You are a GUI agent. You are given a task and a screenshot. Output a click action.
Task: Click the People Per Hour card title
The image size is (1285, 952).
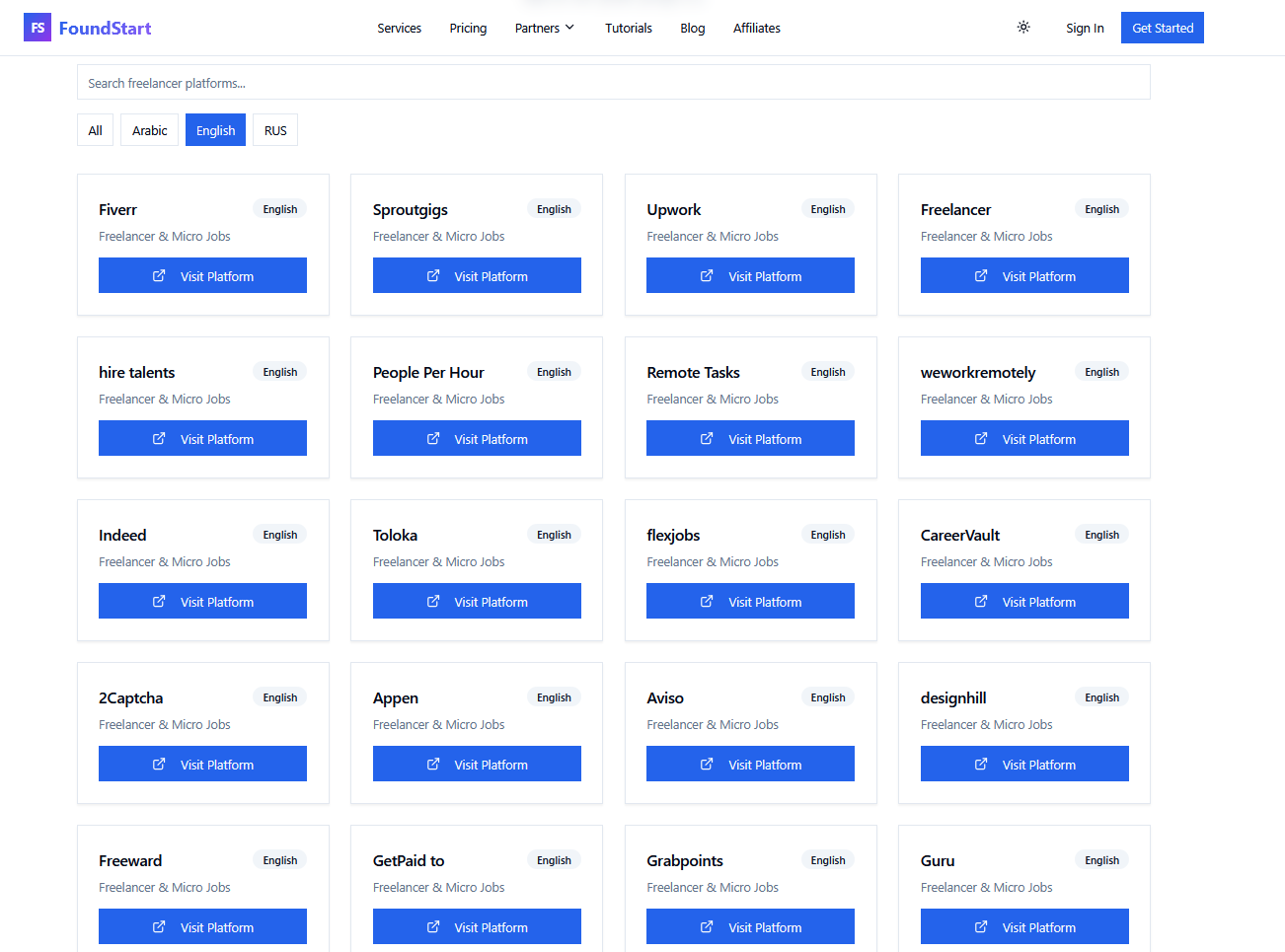[428, 372]
